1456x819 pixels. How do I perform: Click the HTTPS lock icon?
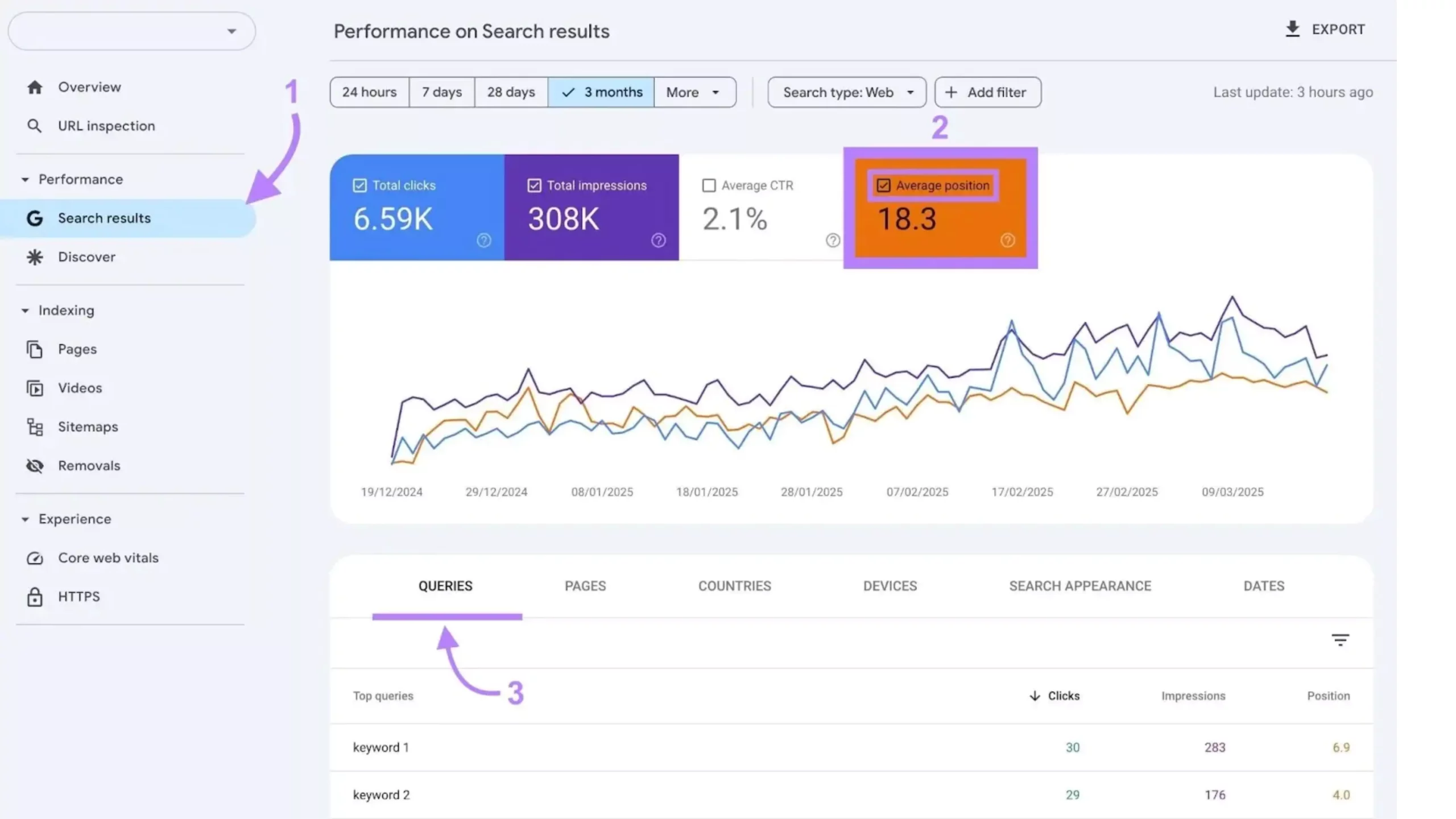(35, 597)
